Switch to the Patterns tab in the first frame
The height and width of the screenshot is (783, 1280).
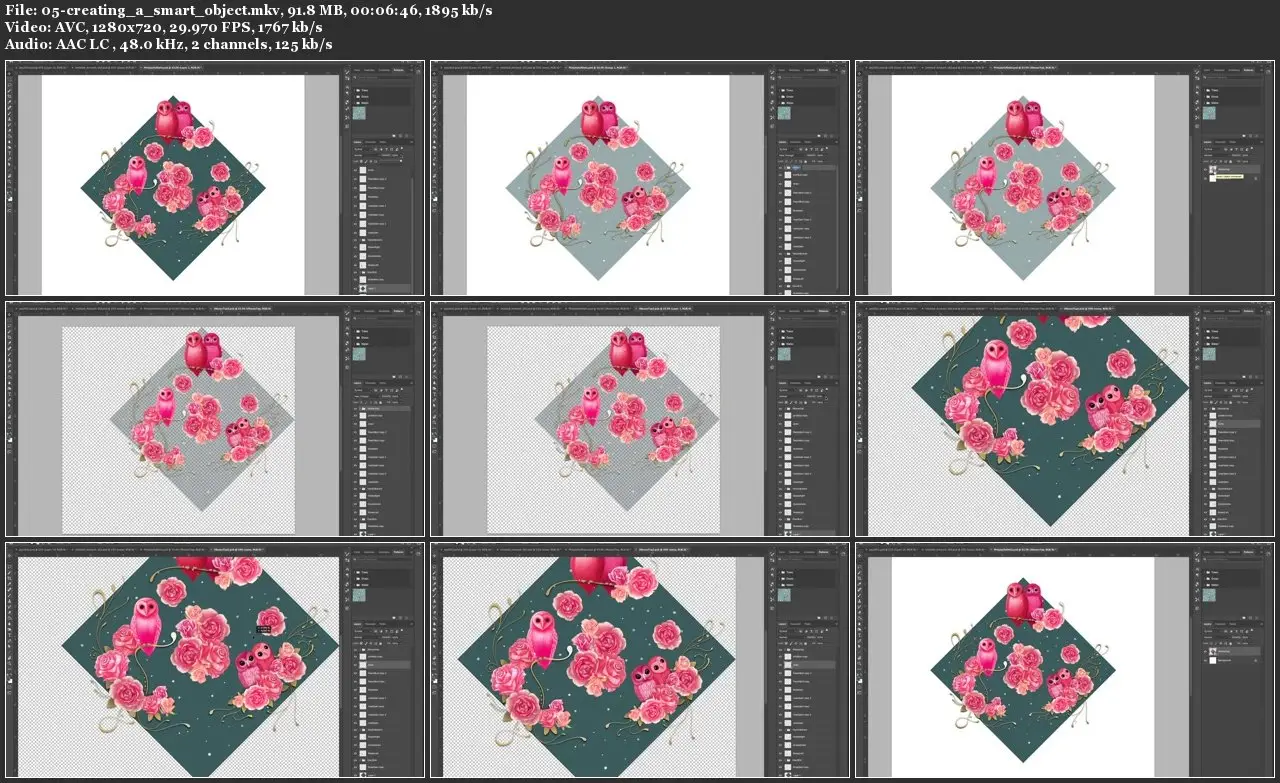(397, 71)
